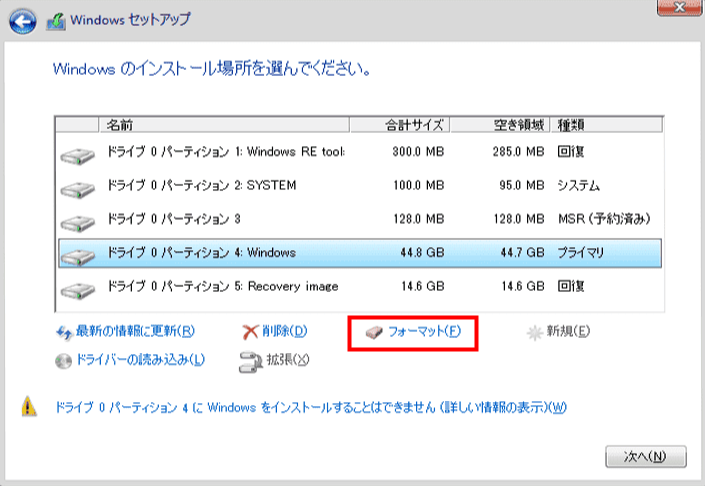Click the refresh arrows icon
705x486 pixels.
64,333
